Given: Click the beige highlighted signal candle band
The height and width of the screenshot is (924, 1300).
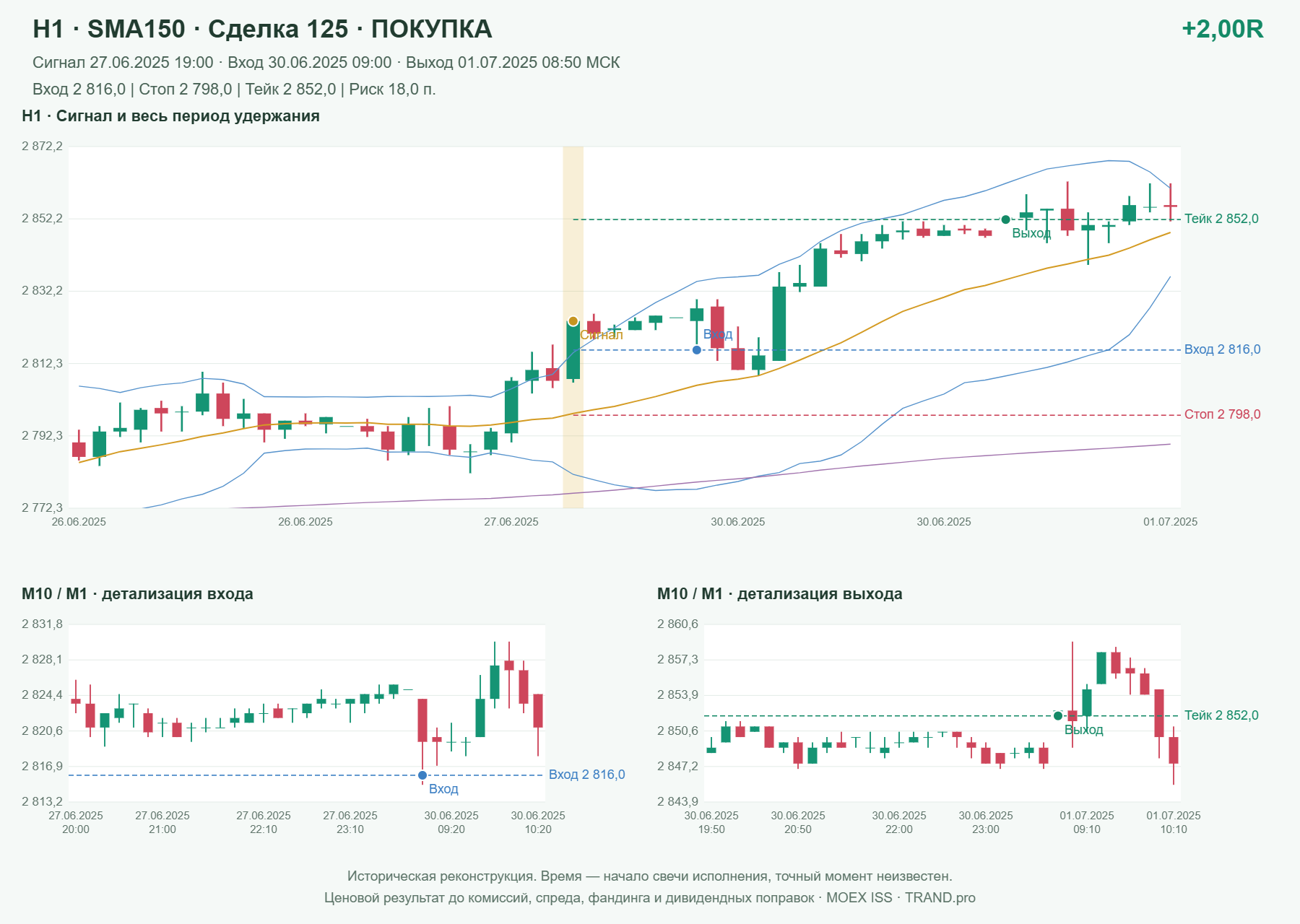Looking at the screenshot, I should pyautogui.click(x=573, y=327).
